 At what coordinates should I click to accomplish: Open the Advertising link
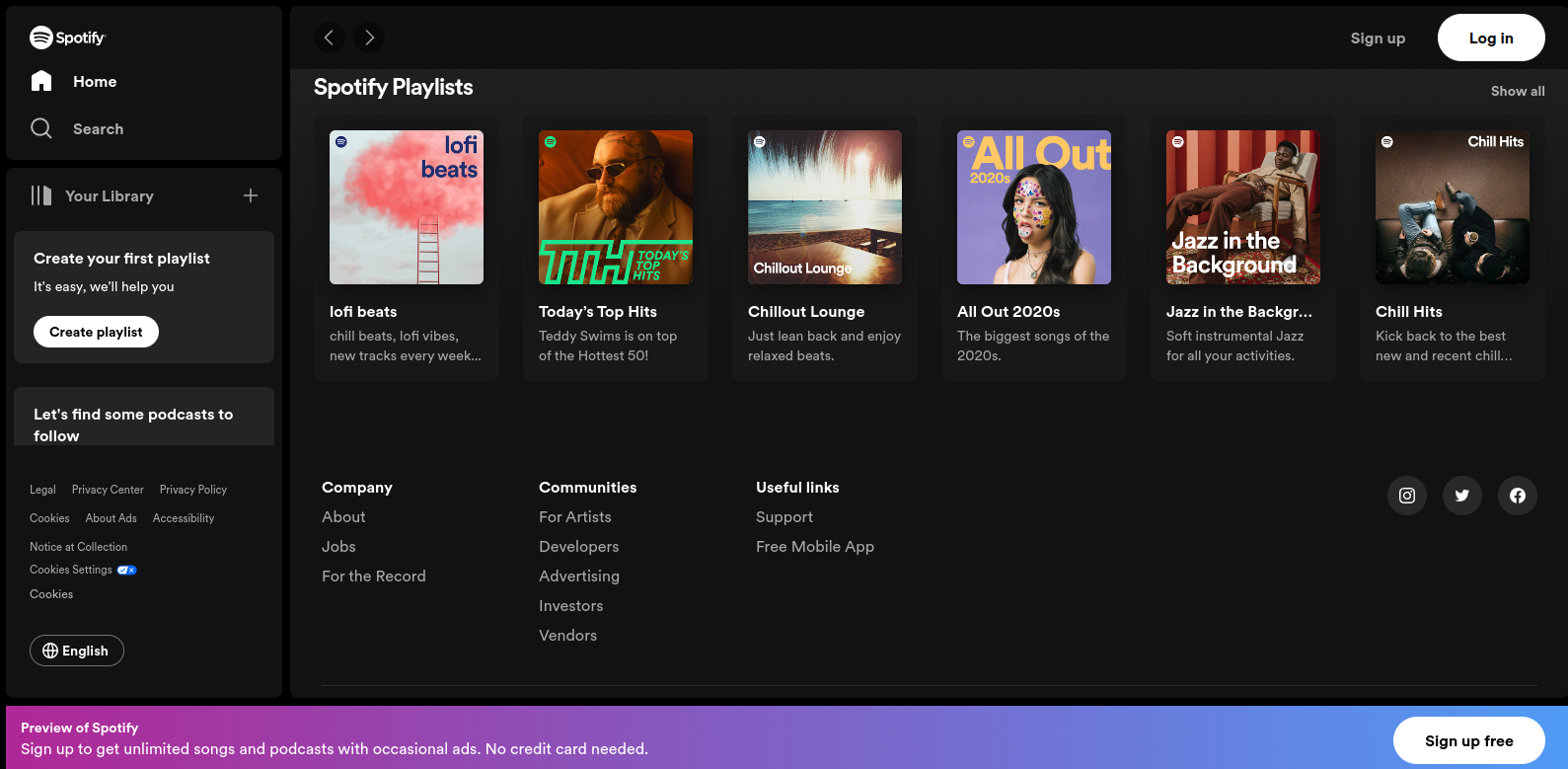click(x=579, y=576)
